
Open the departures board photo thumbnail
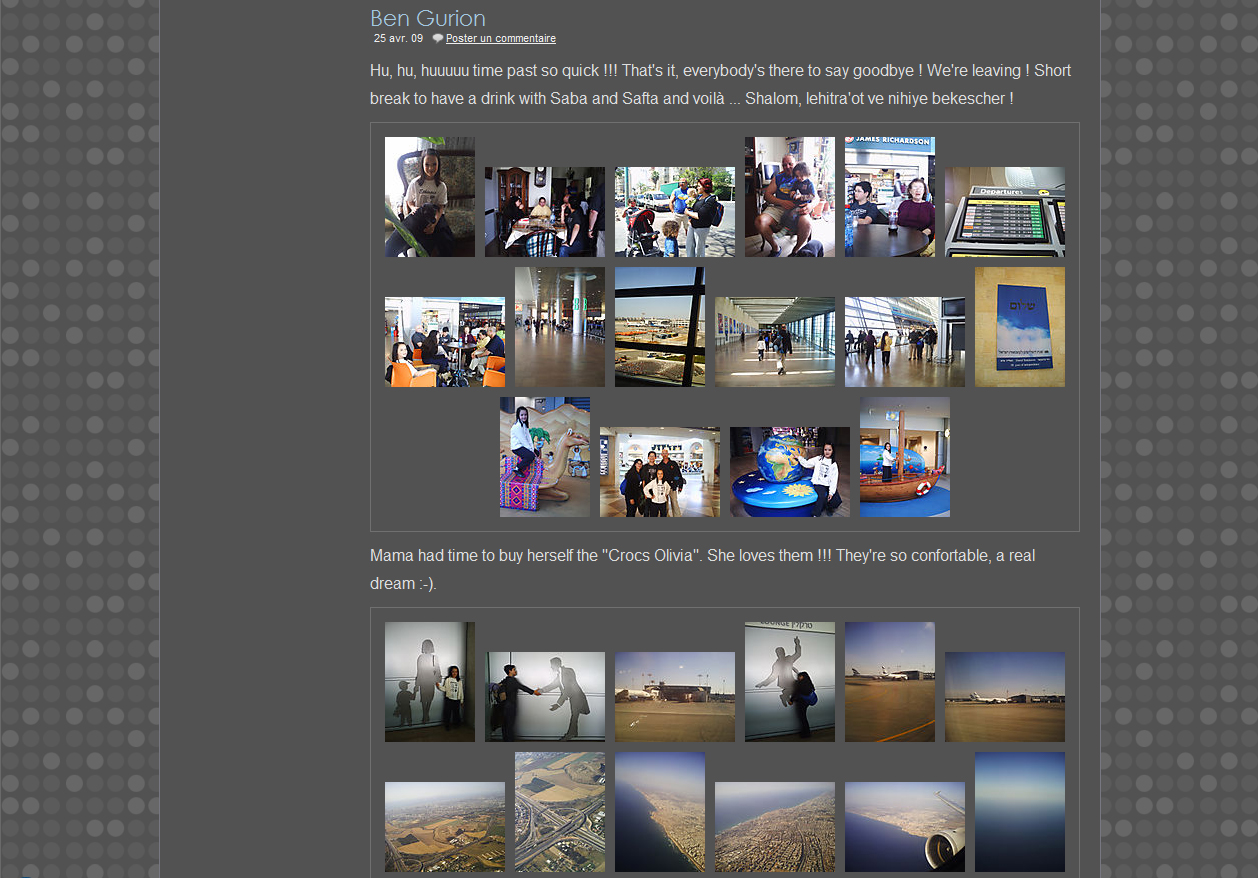1004,212
